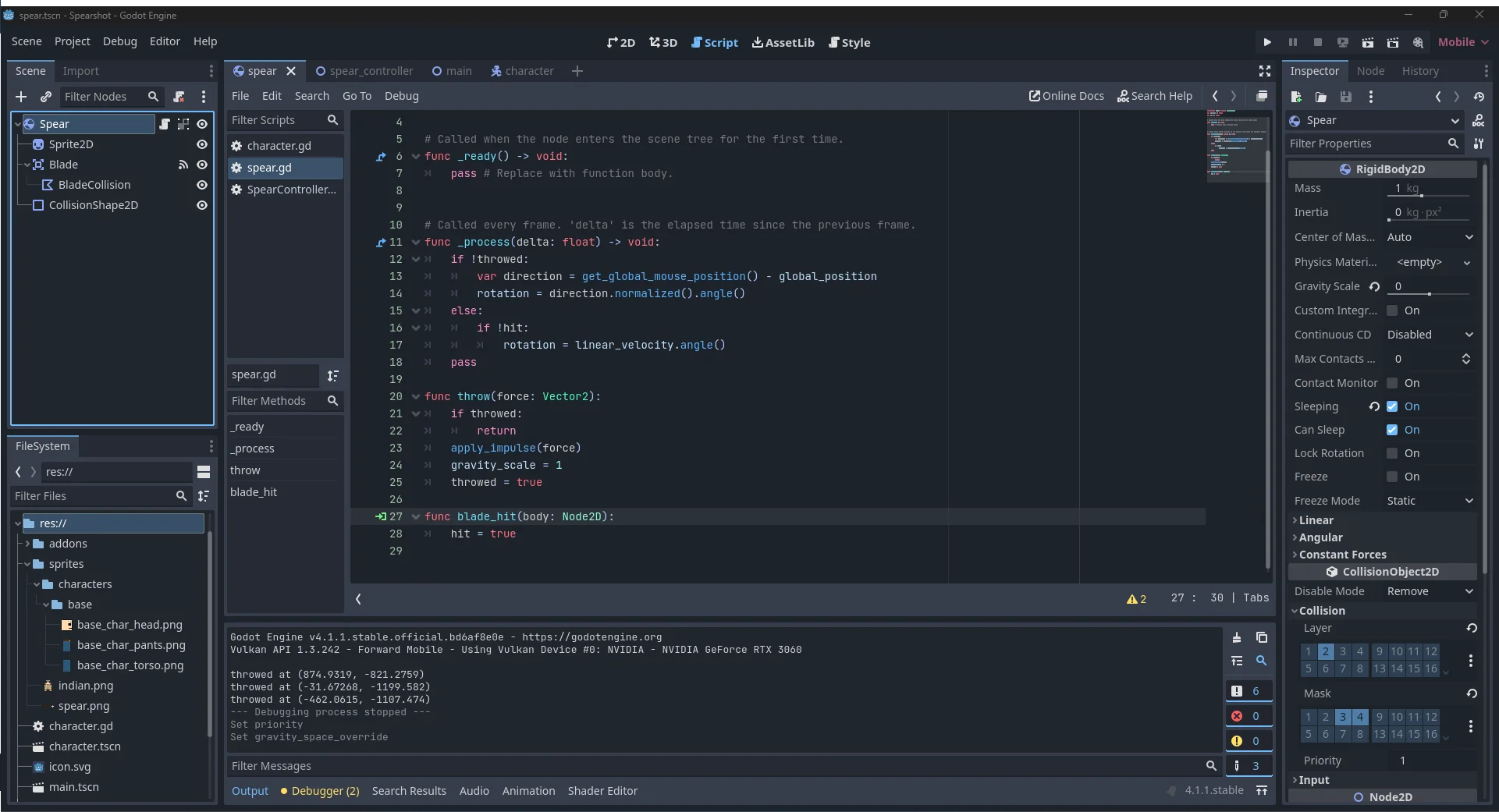Hide the Sprite2D node with its eye icon

point(202,144)
